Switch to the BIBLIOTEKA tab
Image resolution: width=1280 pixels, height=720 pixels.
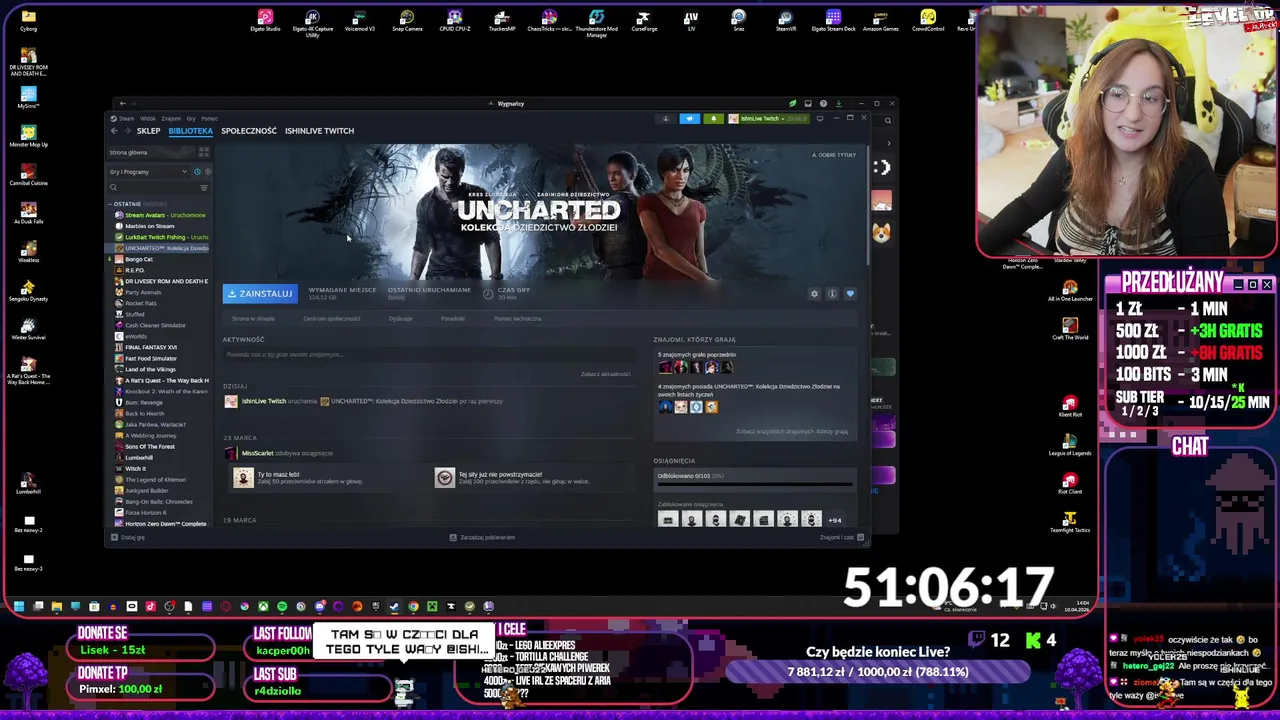click(x=190, y=131)
